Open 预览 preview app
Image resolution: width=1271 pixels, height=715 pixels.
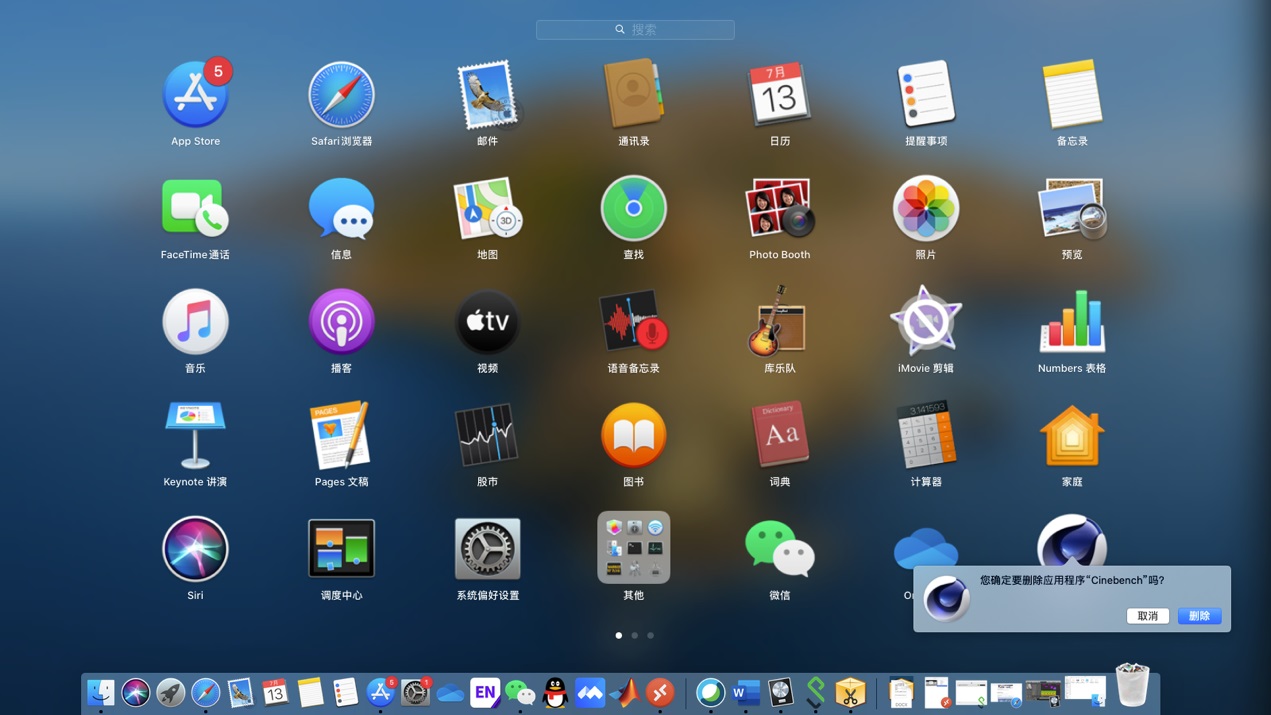(1072, 208)
